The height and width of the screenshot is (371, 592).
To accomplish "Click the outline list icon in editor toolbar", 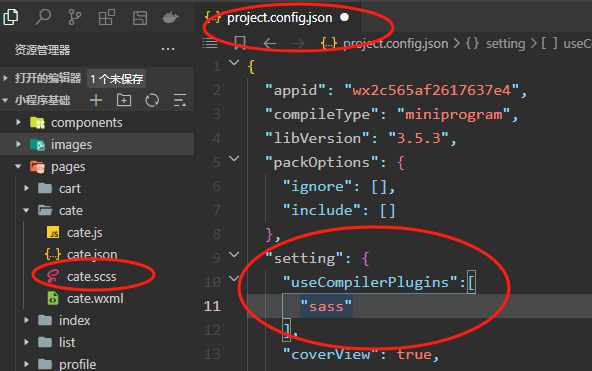I will [210, 43].
